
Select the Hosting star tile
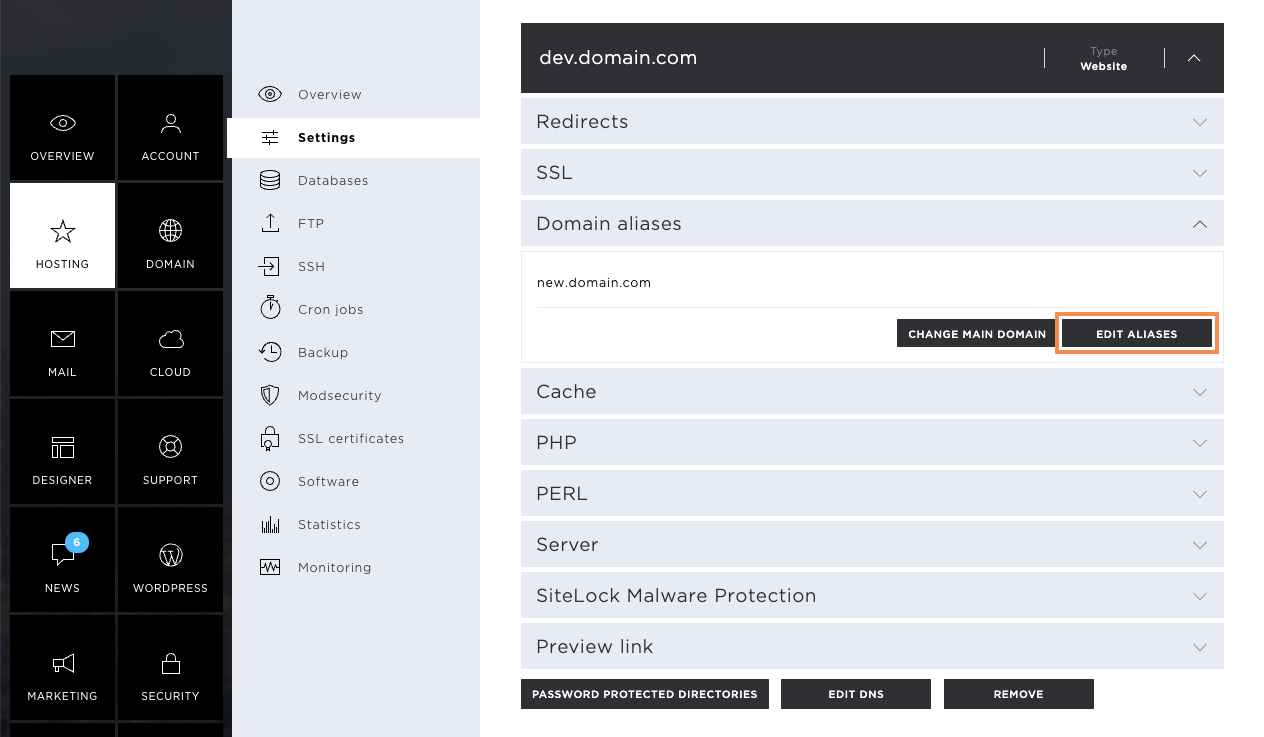(62, 236)
